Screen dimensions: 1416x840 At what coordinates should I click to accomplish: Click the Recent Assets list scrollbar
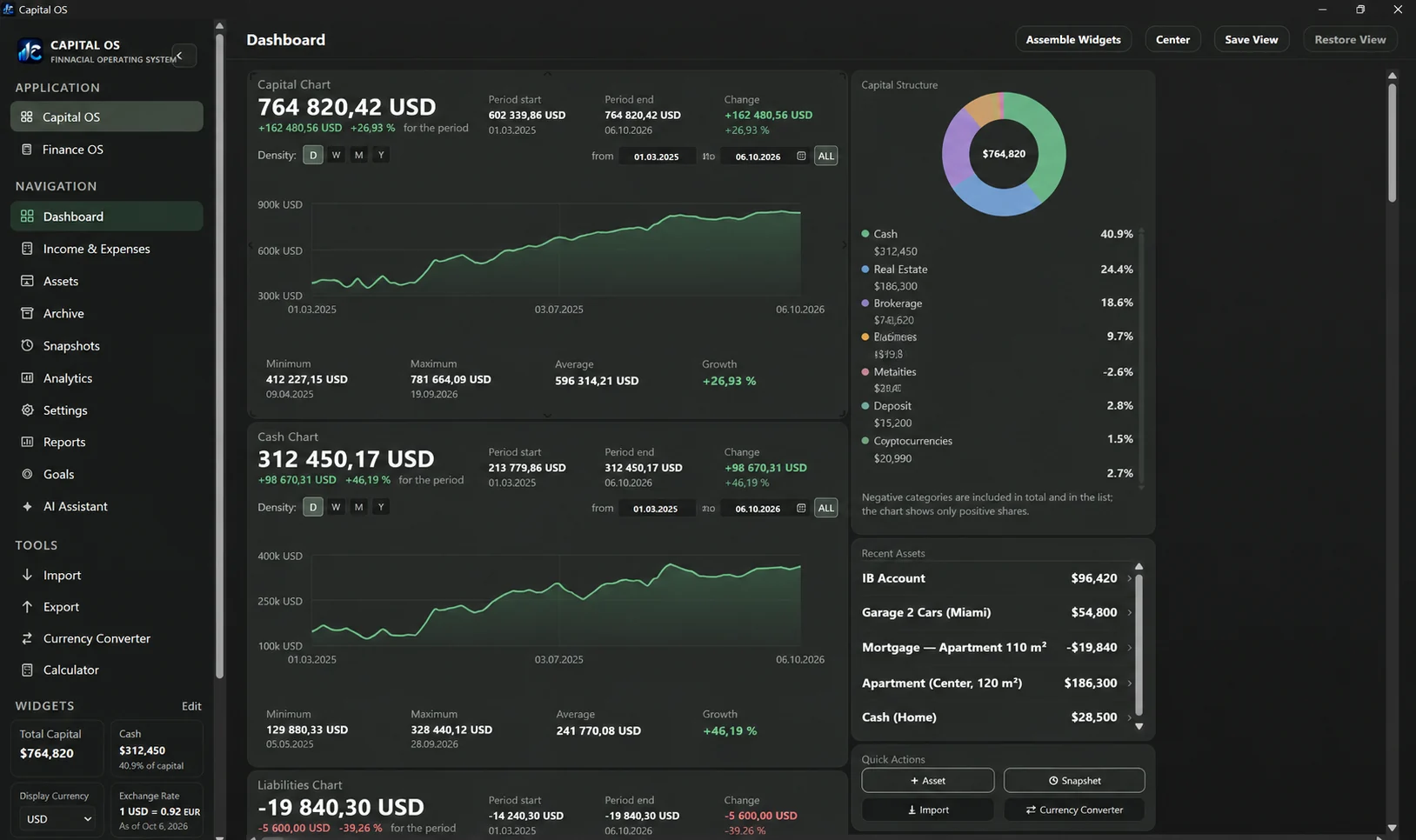[x=1139, y=646]
